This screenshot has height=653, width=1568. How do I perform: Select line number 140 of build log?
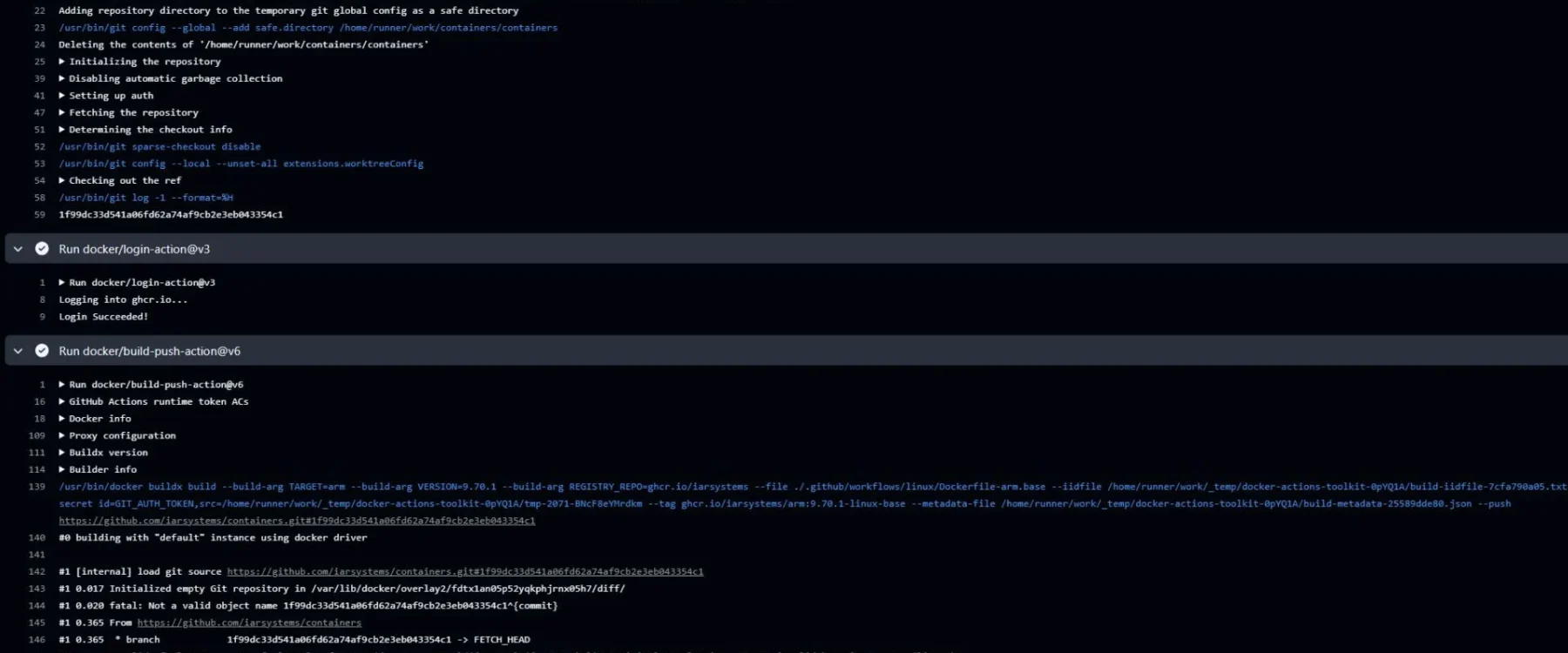pyautogui.click(x=37, y=537)
